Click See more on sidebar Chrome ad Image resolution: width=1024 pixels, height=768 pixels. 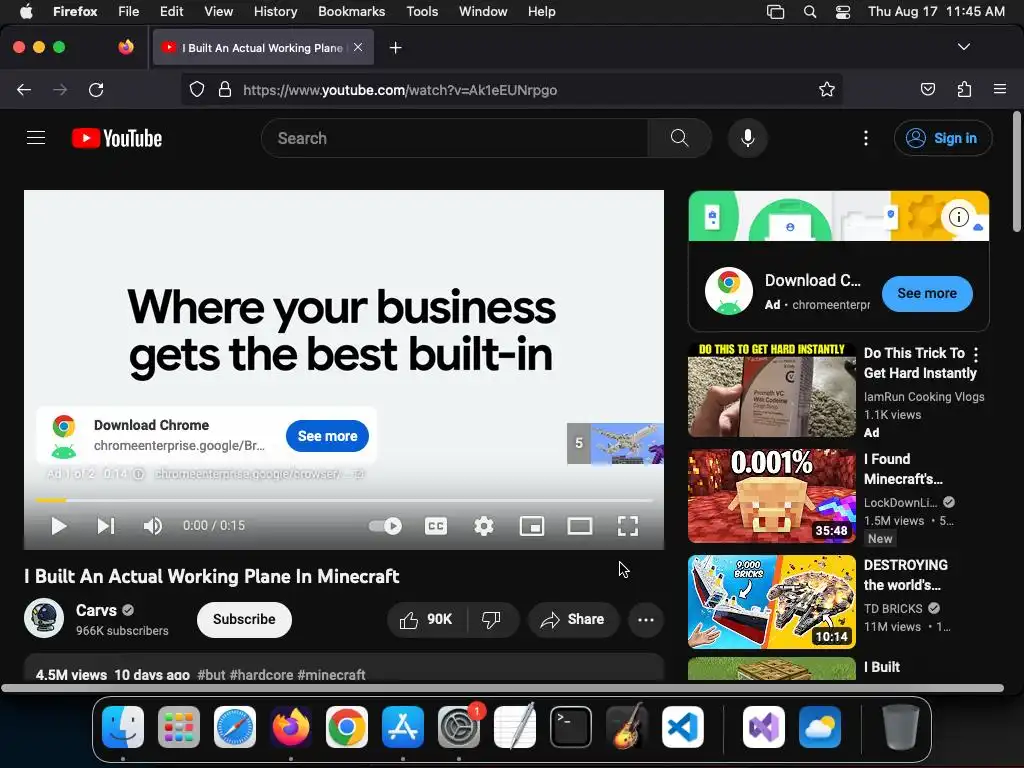coord(927,293)
